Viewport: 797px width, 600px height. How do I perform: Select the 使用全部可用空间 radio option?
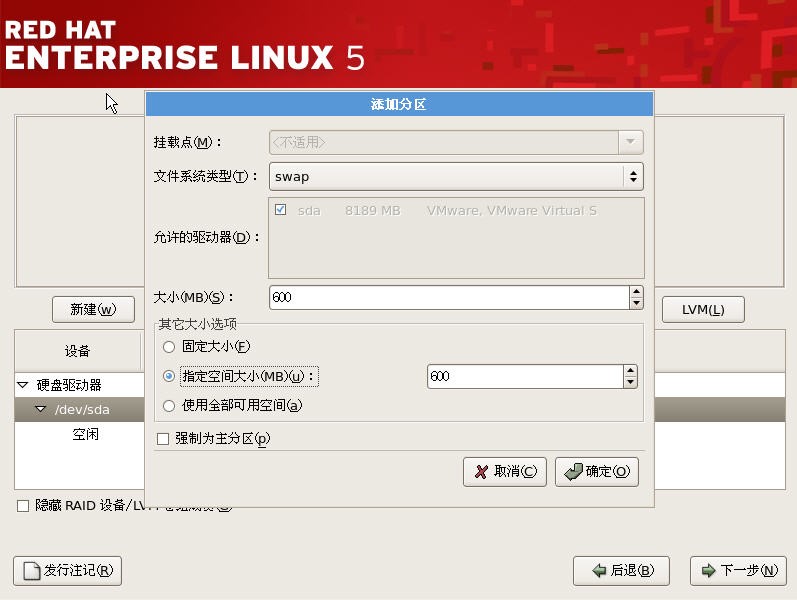(168, 405)
